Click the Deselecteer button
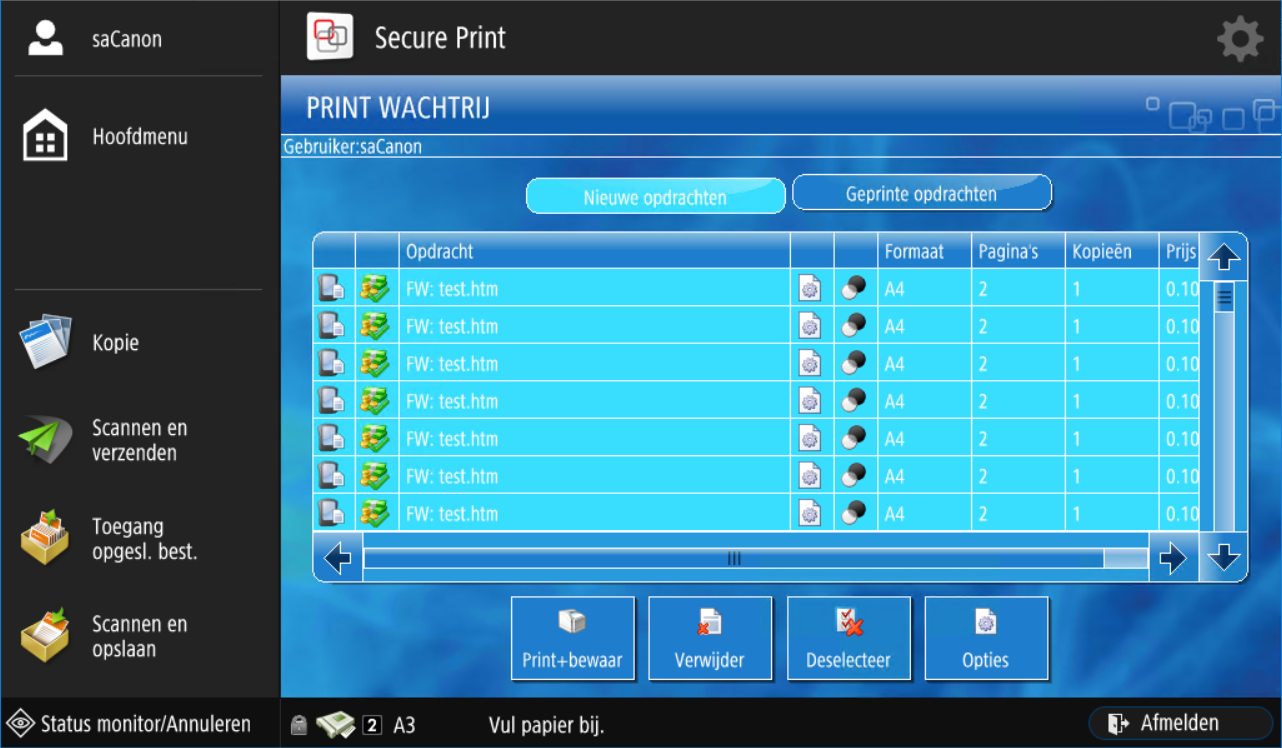This screenshot has width=1282, height=748. coord(849,638)
